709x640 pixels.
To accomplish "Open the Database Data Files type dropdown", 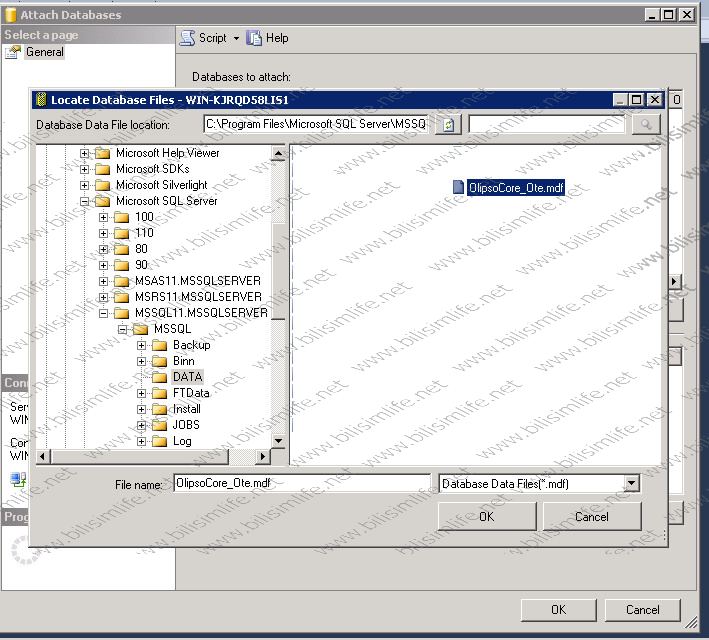I will pos(630,484).
